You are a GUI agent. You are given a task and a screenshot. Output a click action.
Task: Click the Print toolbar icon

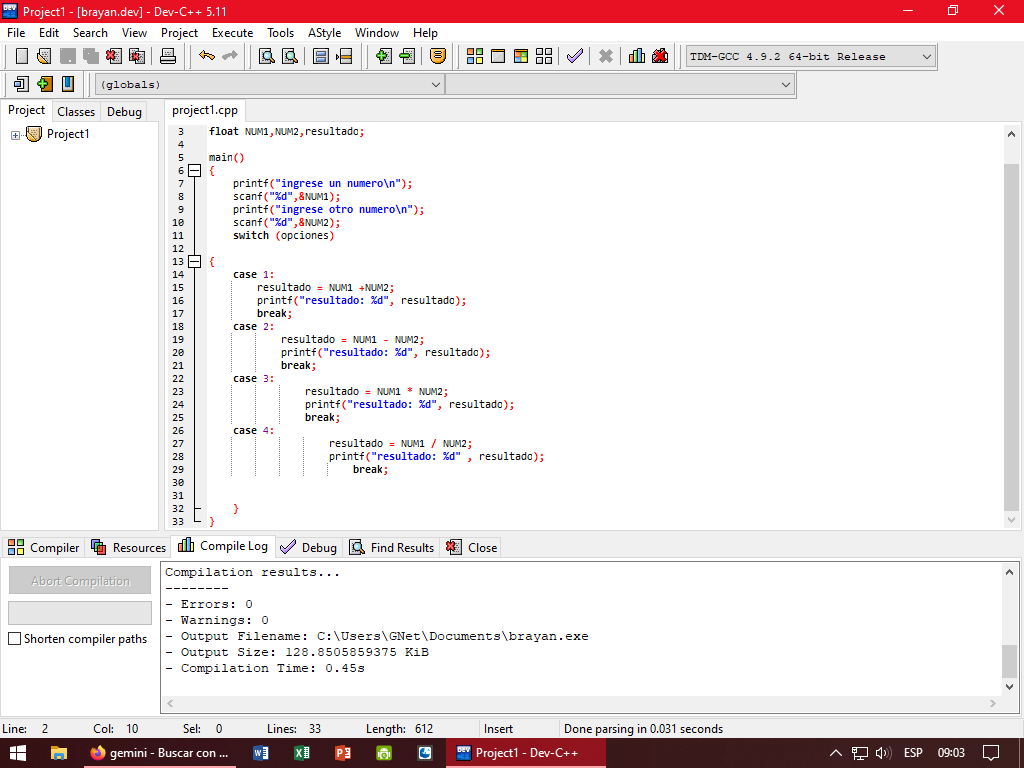coord(168,56)
